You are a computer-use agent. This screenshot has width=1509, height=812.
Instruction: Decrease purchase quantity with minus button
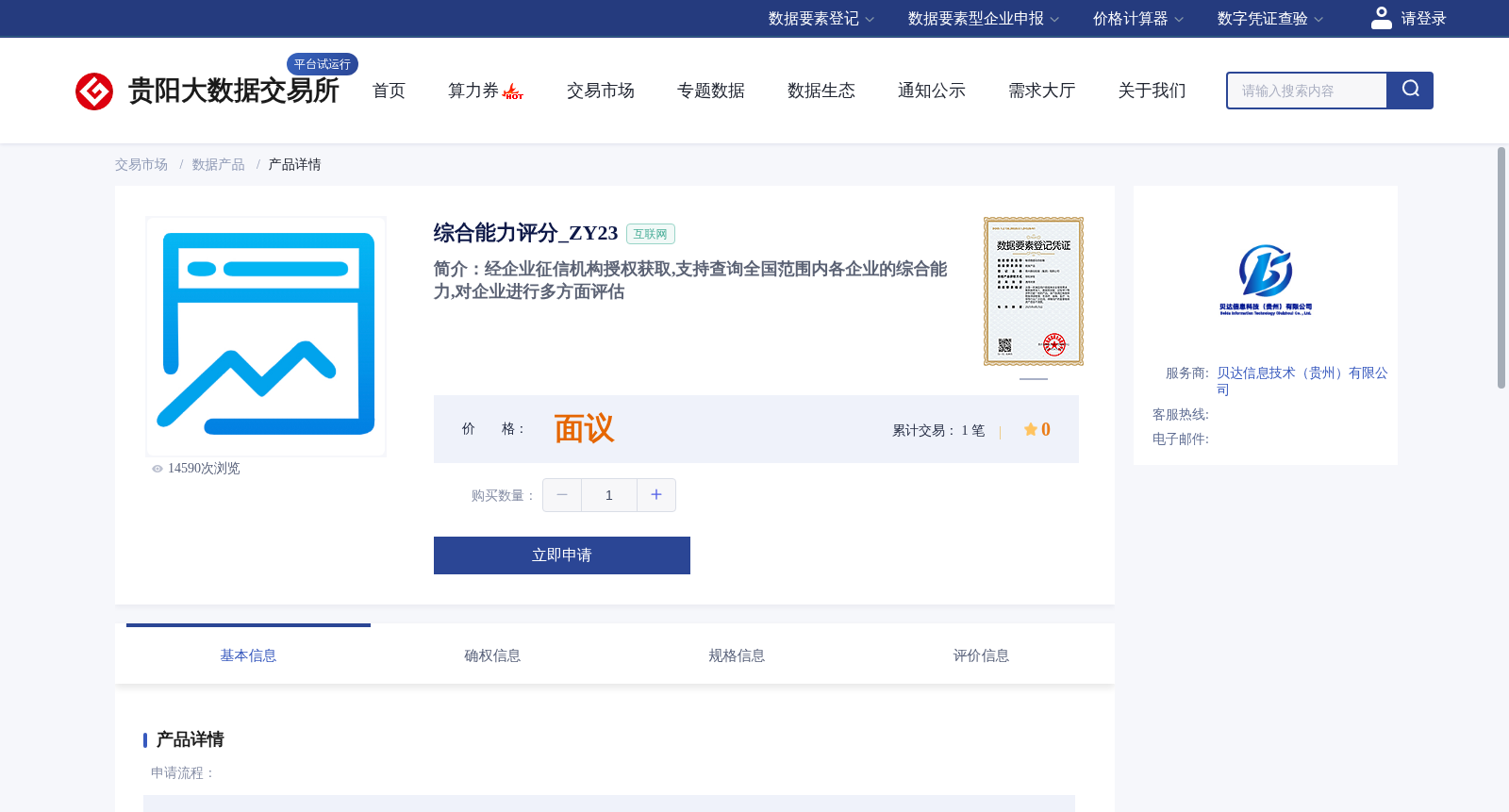tap(562, 495)
